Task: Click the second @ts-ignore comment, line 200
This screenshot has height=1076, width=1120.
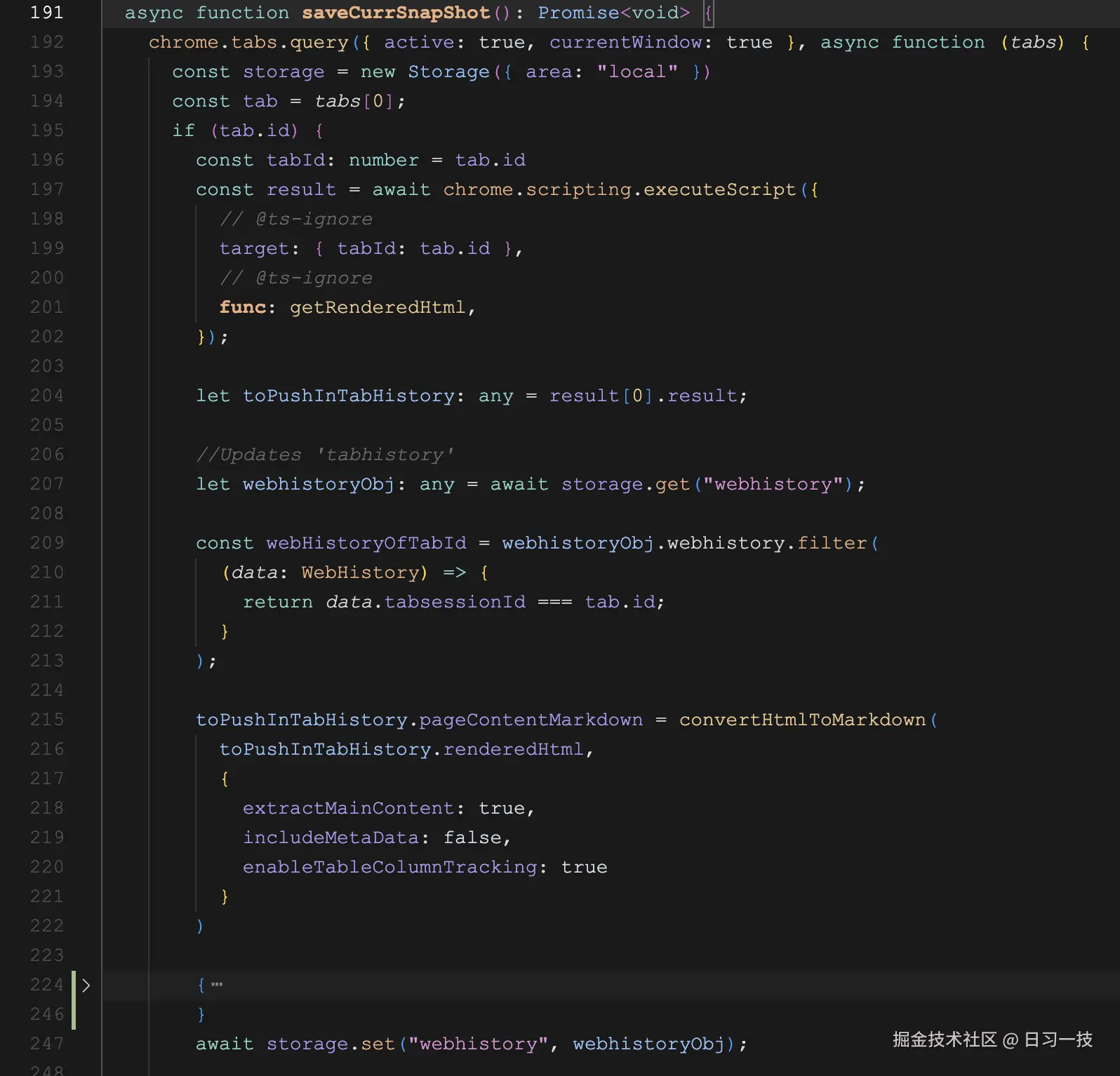Action: click(x=296, y=278)
